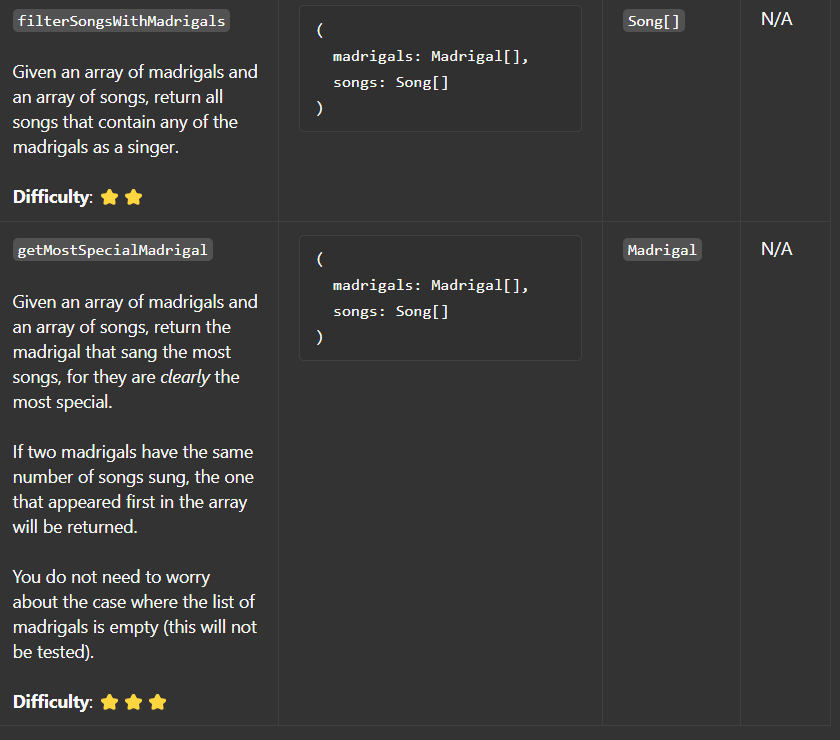Click the filterSongsWithMadrigals function name badge
The width and height of the screenshot is (840, 740).
click(121, 19)
